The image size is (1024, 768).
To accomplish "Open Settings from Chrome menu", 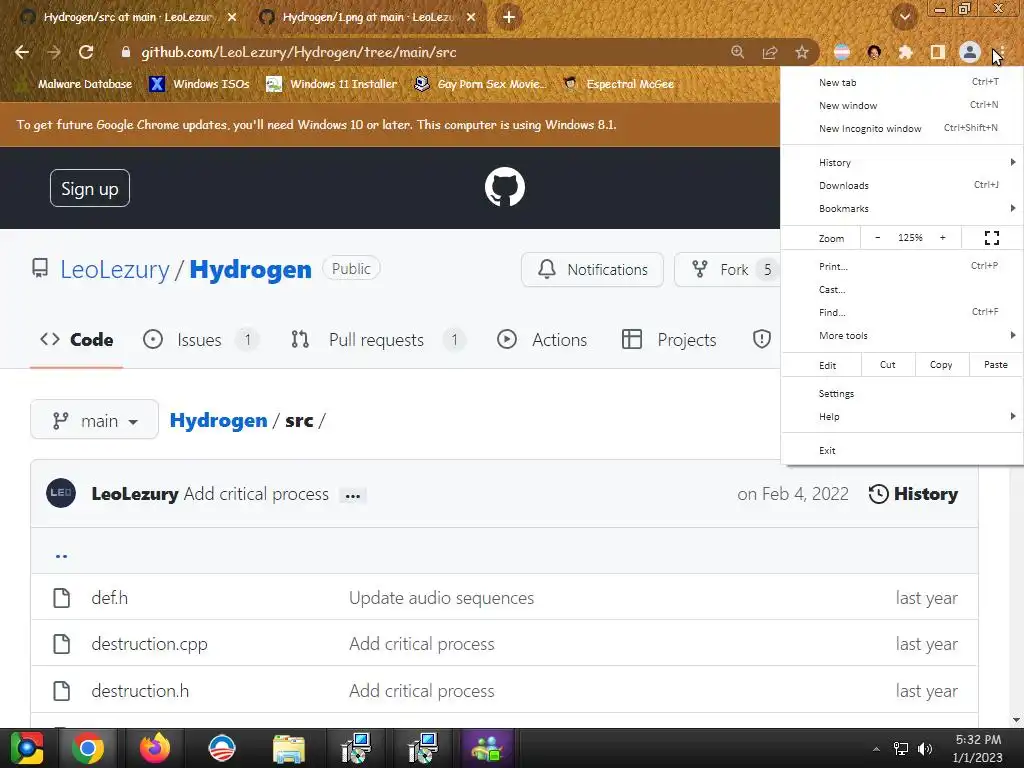I will (902, 394).
